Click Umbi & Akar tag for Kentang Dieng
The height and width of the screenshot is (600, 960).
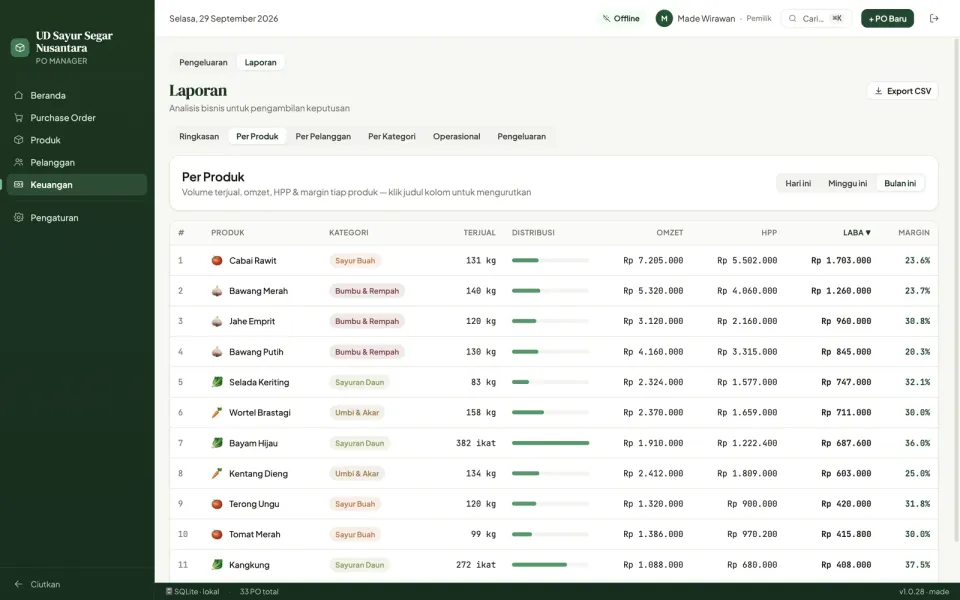click(x=357, y=473)
